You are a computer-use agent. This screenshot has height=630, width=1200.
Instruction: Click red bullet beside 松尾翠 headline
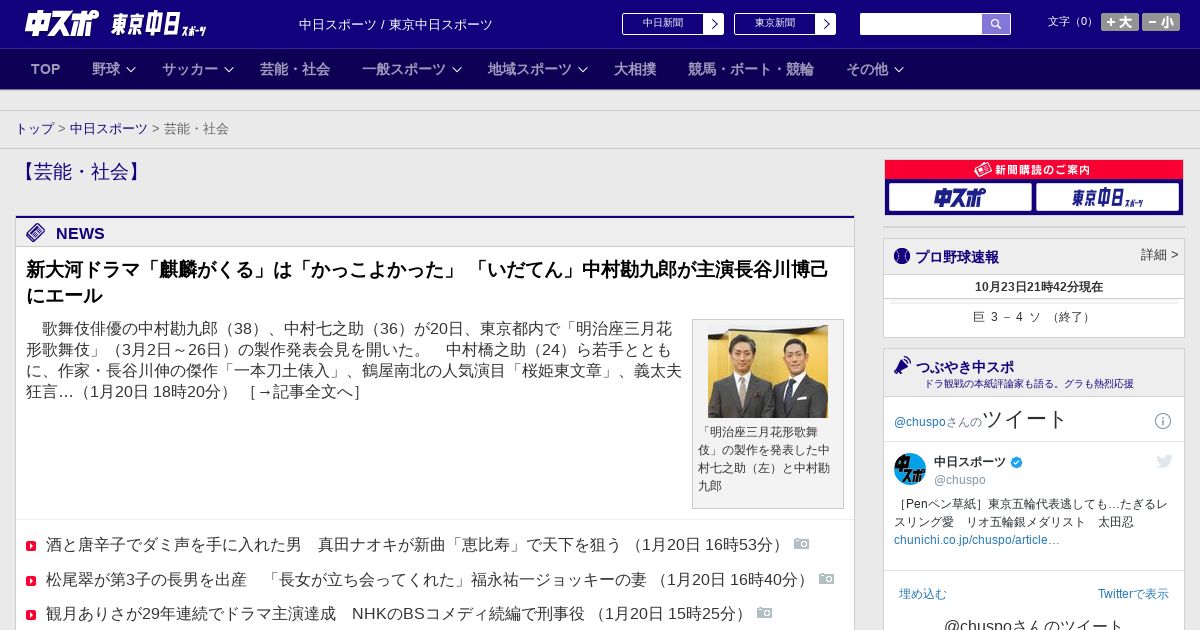[x=31, y=580]
